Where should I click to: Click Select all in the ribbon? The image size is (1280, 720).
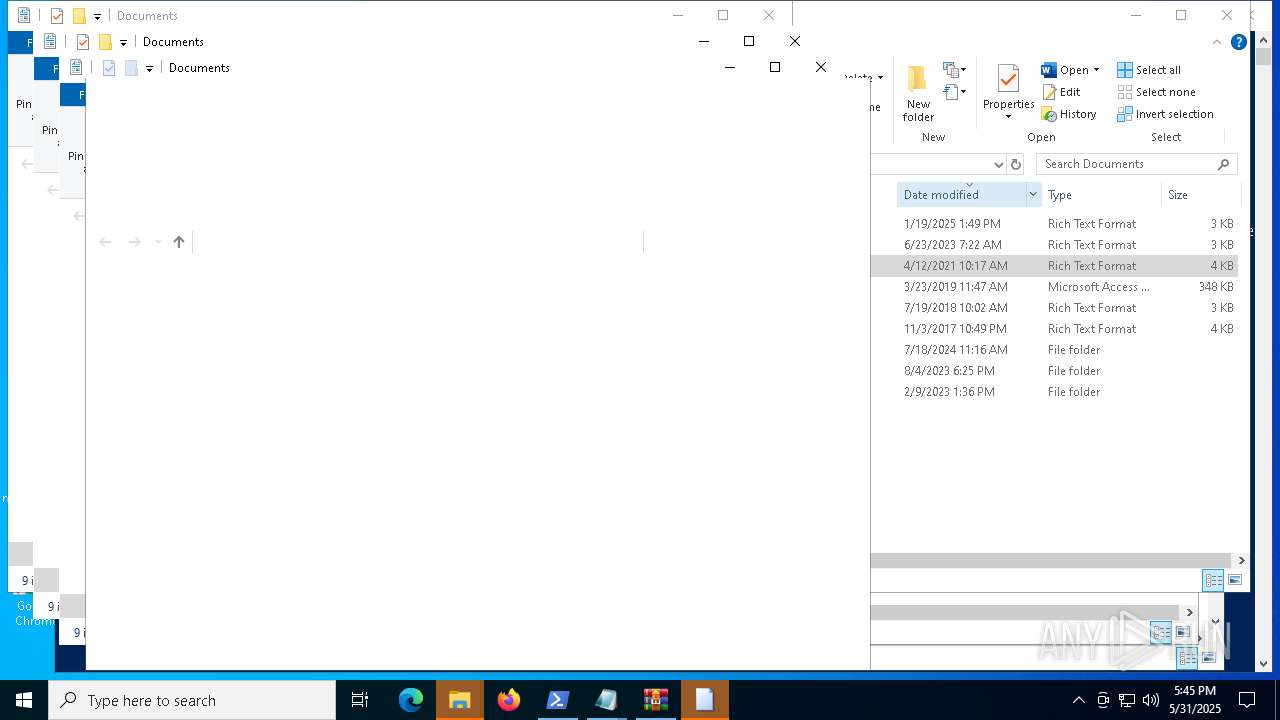coord(1149,70)
